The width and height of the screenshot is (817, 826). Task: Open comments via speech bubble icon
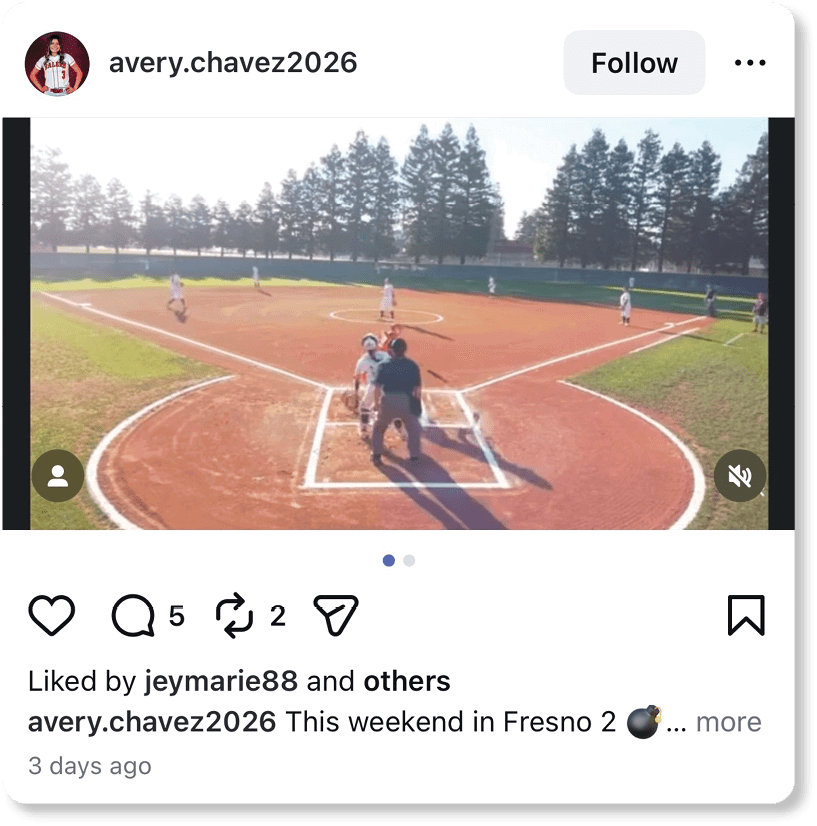pyautogui.click(x=133, y=615)
